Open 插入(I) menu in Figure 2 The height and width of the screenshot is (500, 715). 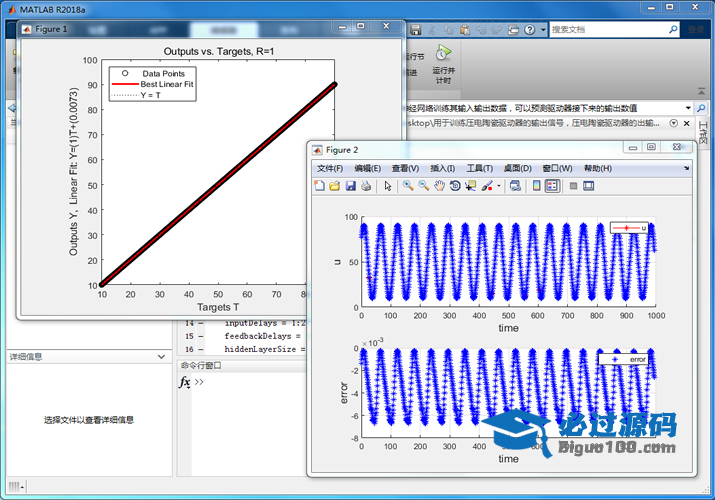[443, 168]
